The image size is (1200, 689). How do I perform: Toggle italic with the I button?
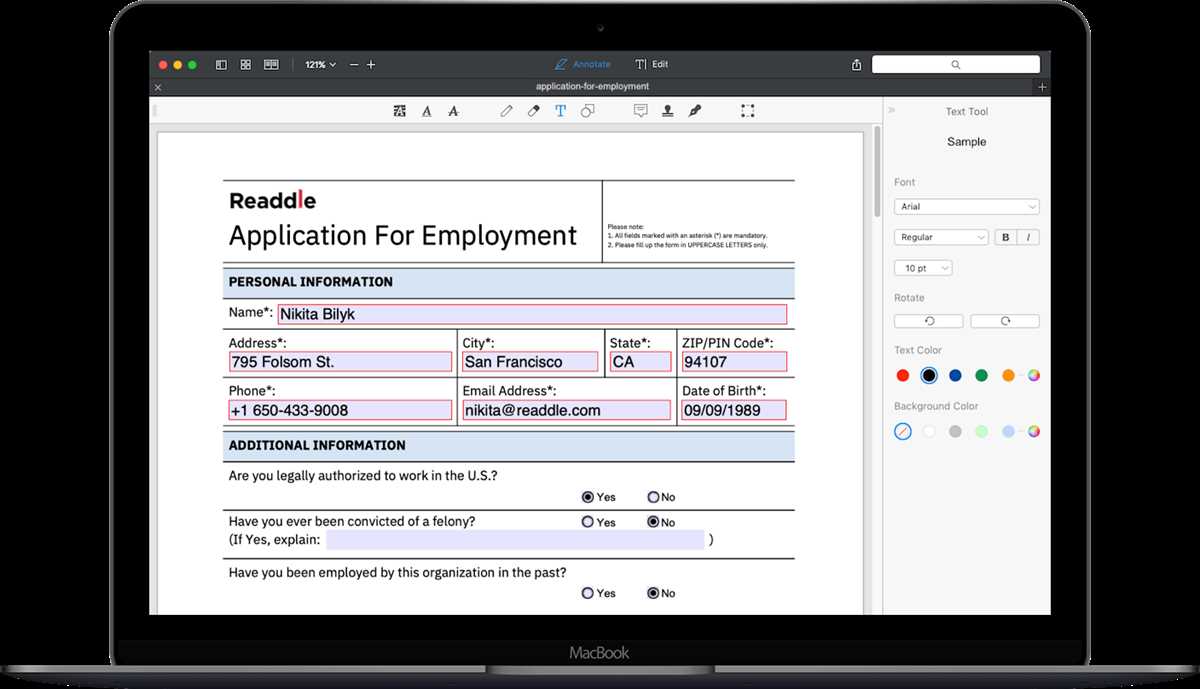tap(1028, 237)
